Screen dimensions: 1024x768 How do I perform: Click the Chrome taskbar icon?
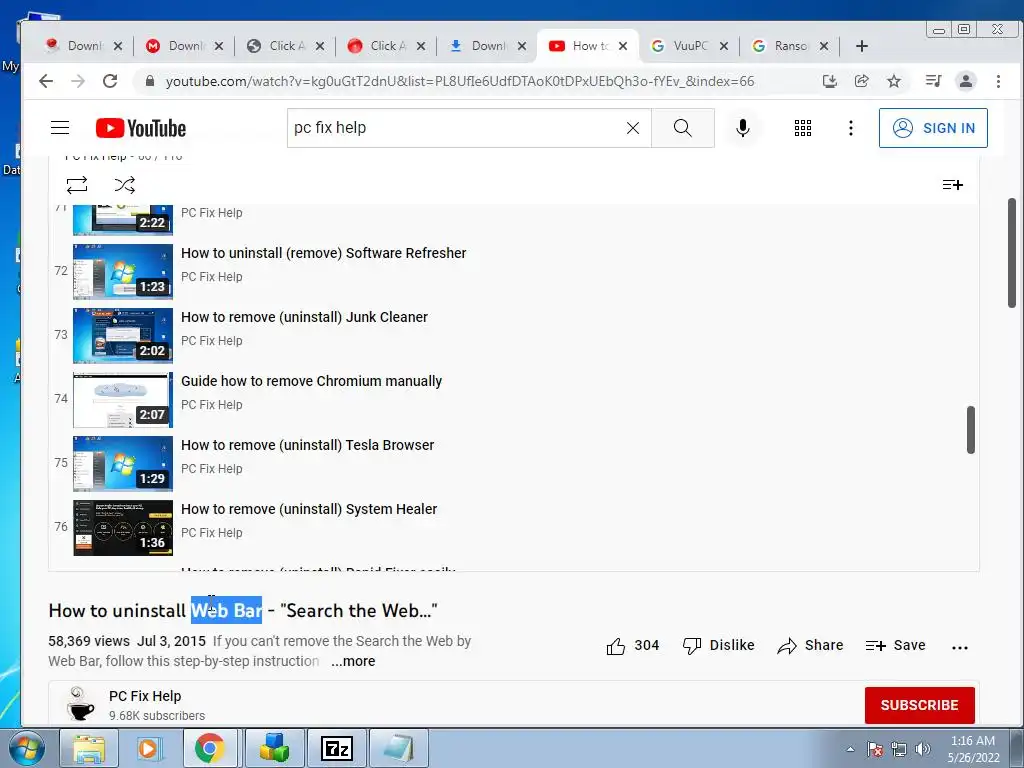tap(209, 748)
